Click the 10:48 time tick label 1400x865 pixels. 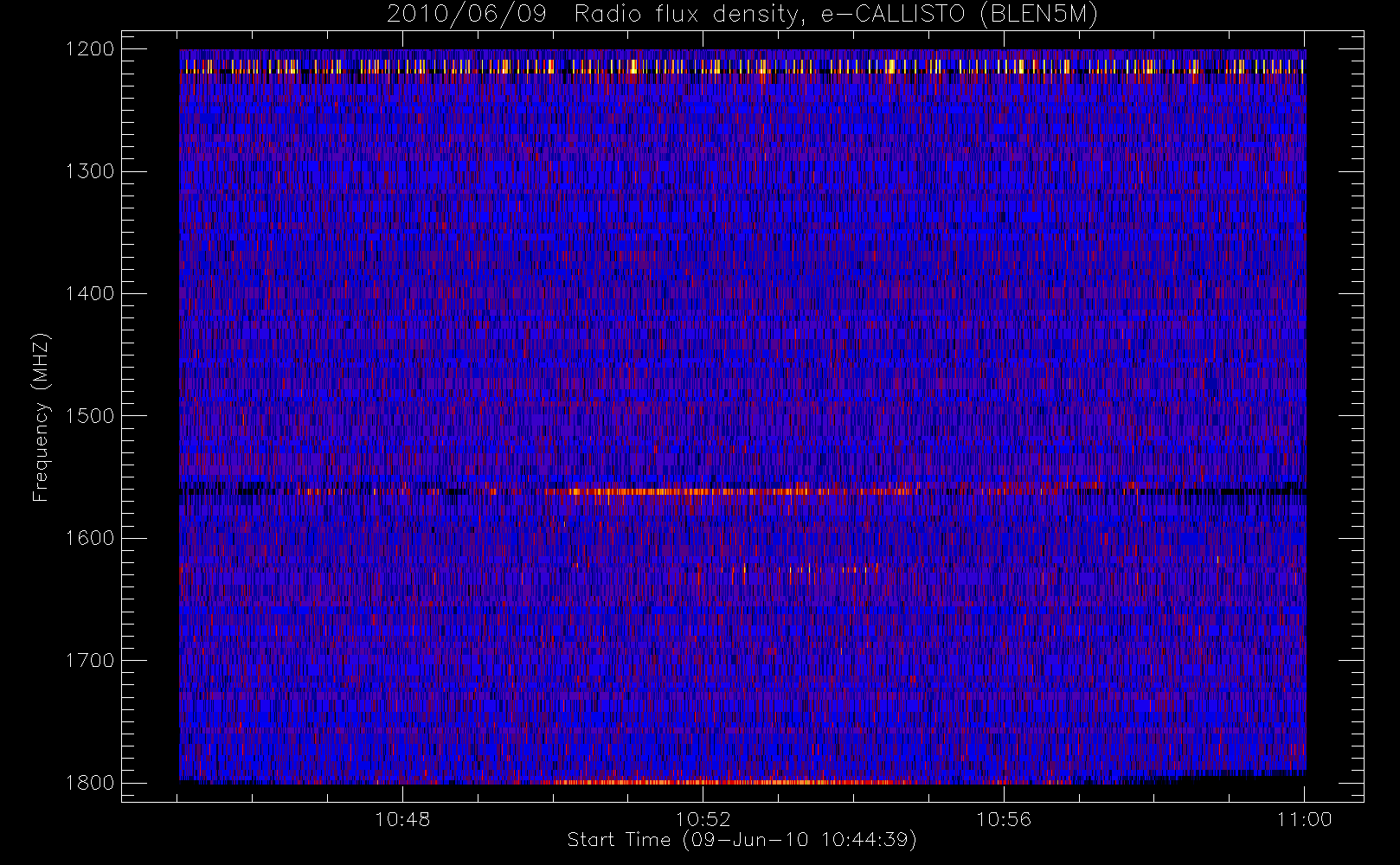coord(402,819)
